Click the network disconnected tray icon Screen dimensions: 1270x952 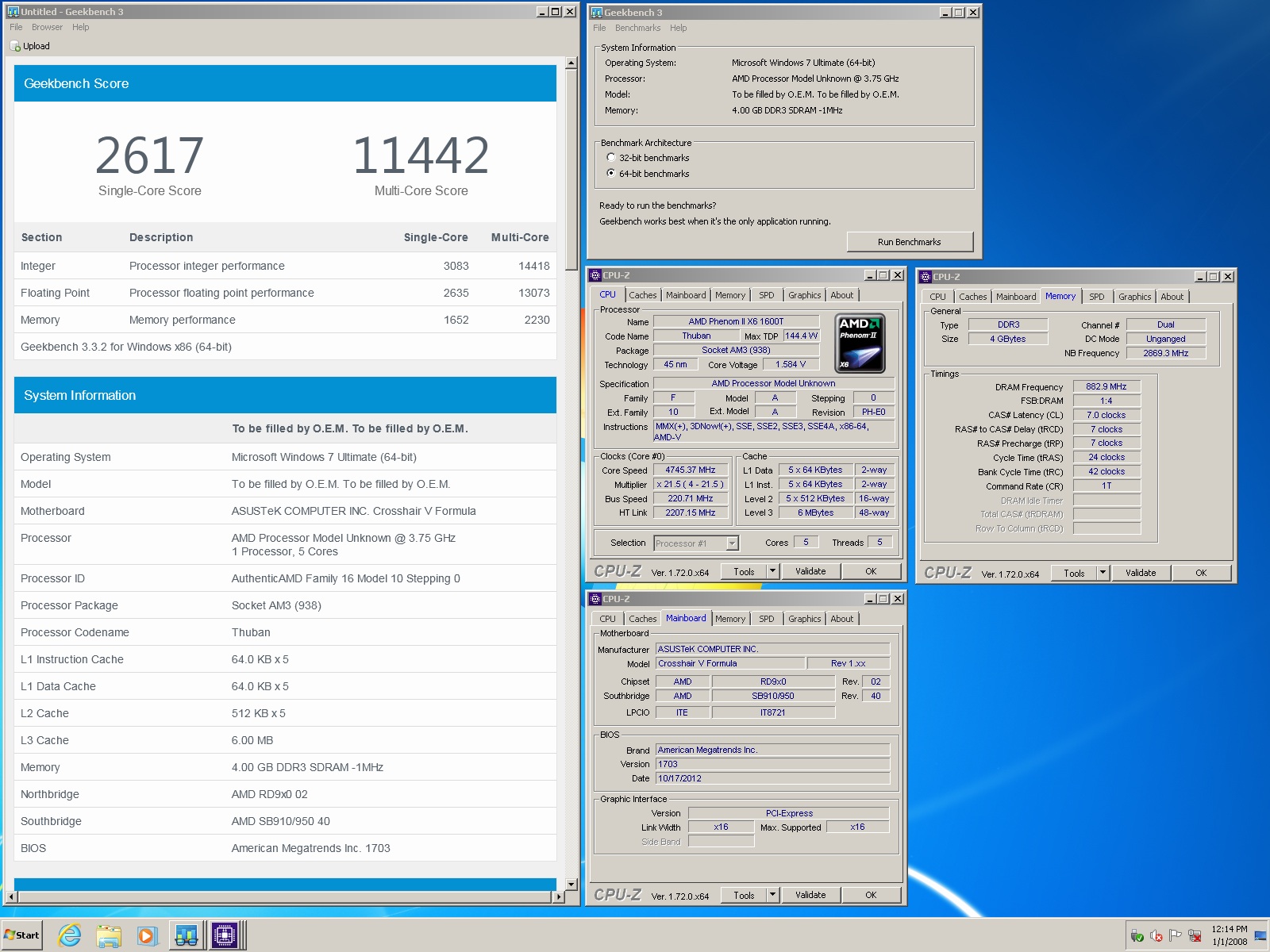[x=1195, y=936]
